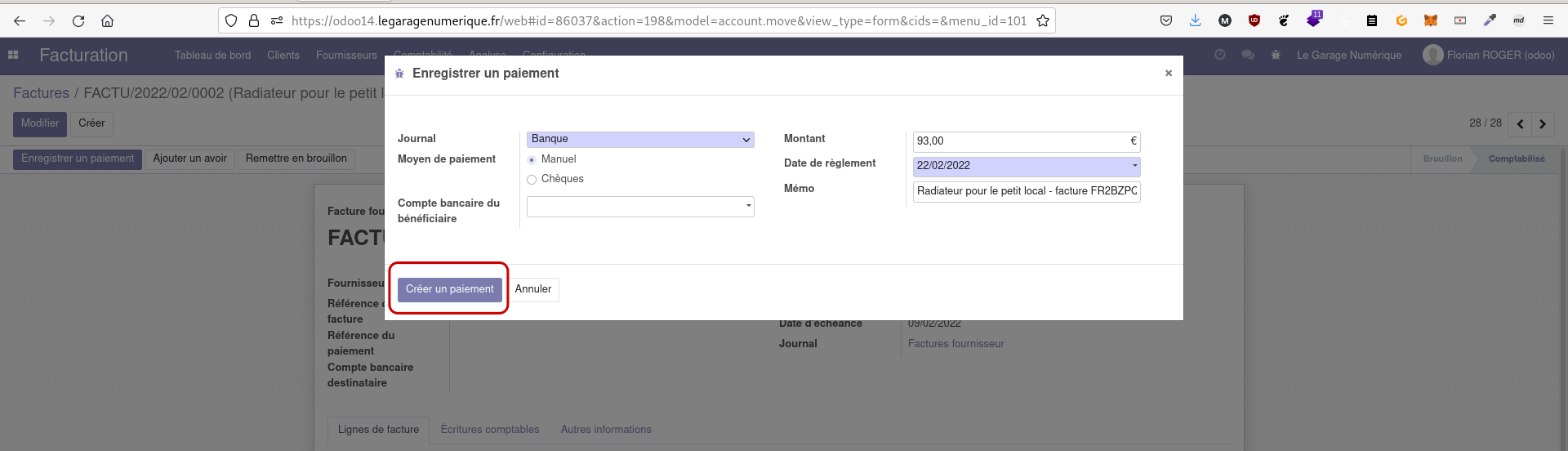Open the Pocket save icon
Image resolution: width=1568 pixels, height=451 pixels.
click(x=1166, y=20)
